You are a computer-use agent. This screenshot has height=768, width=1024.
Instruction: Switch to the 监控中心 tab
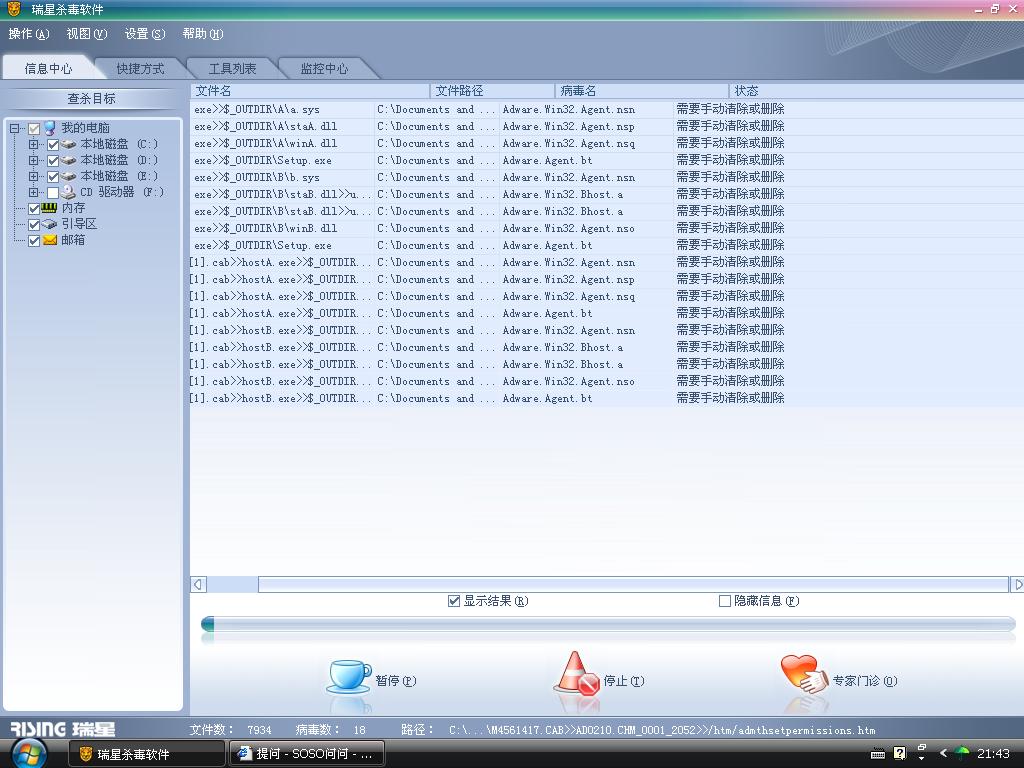[x=325, y=69]
